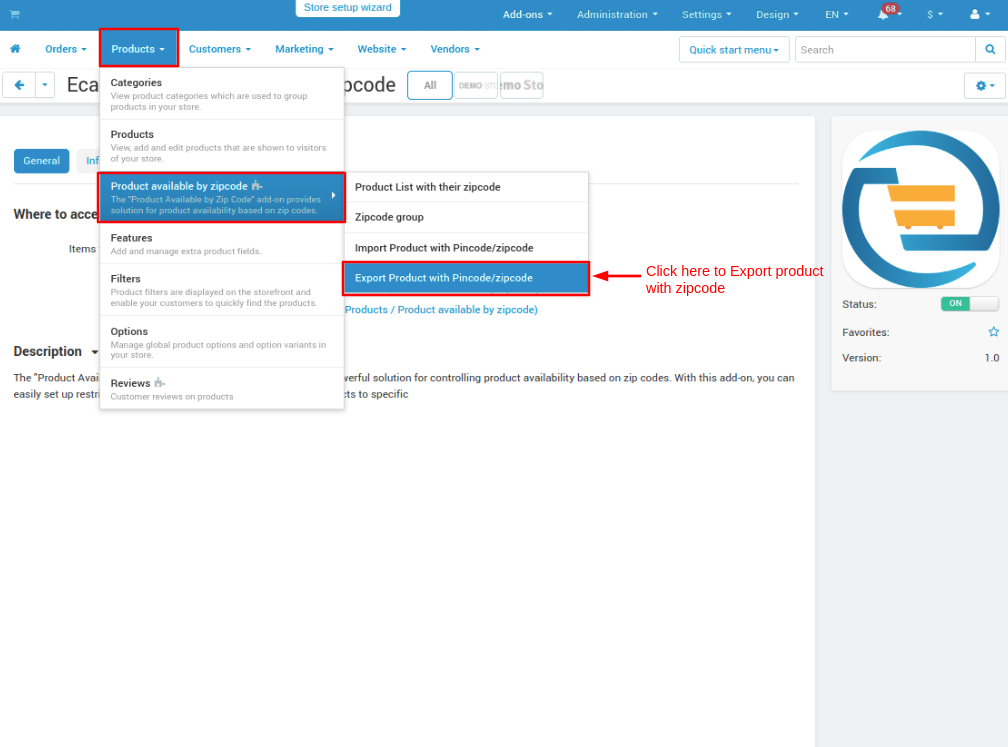Select Products entry in dropdown list
This screenshot has height=747, width=1008.
222,146
